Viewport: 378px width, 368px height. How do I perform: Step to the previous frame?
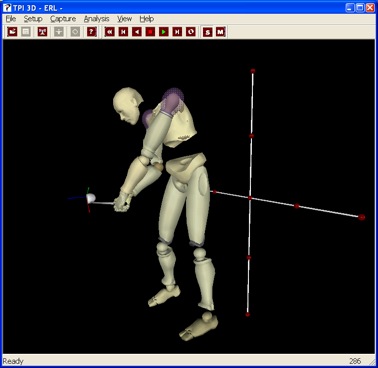click(x=123, y=32)
